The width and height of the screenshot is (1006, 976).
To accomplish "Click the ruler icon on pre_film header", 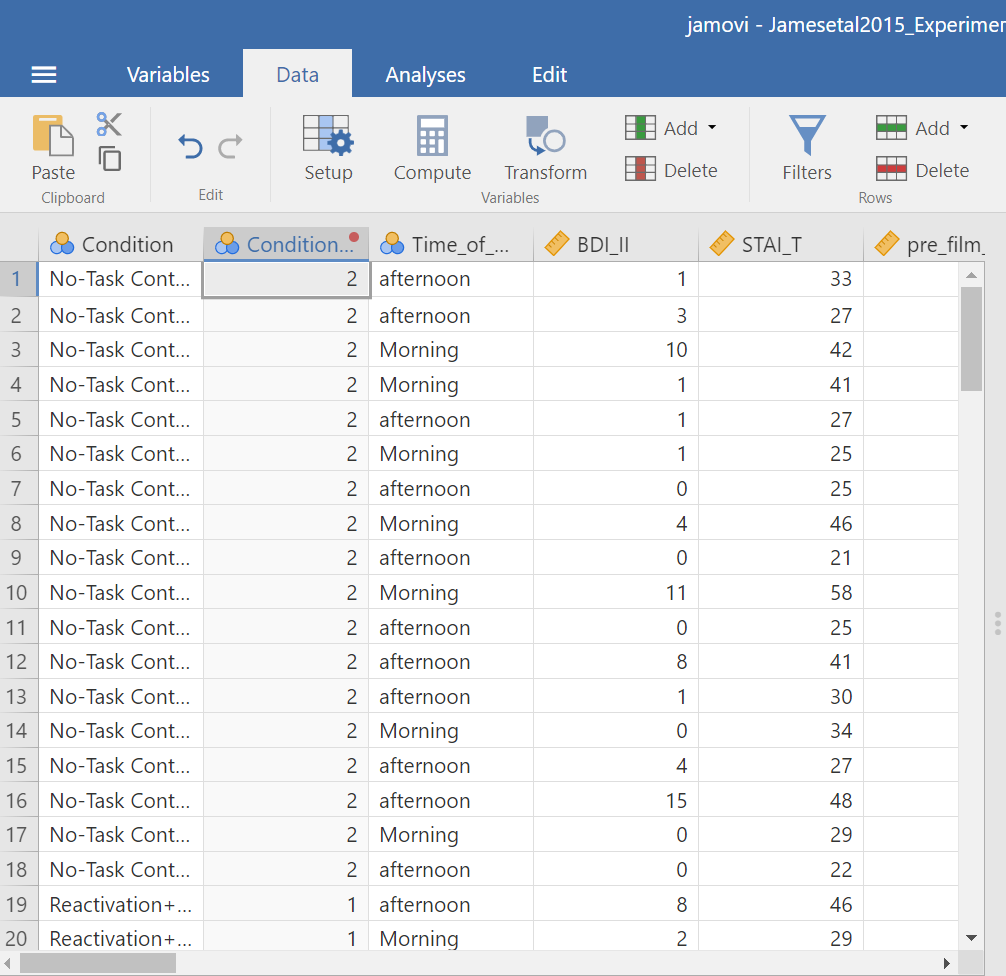I will pyautogui.click(x=886, y=244).
